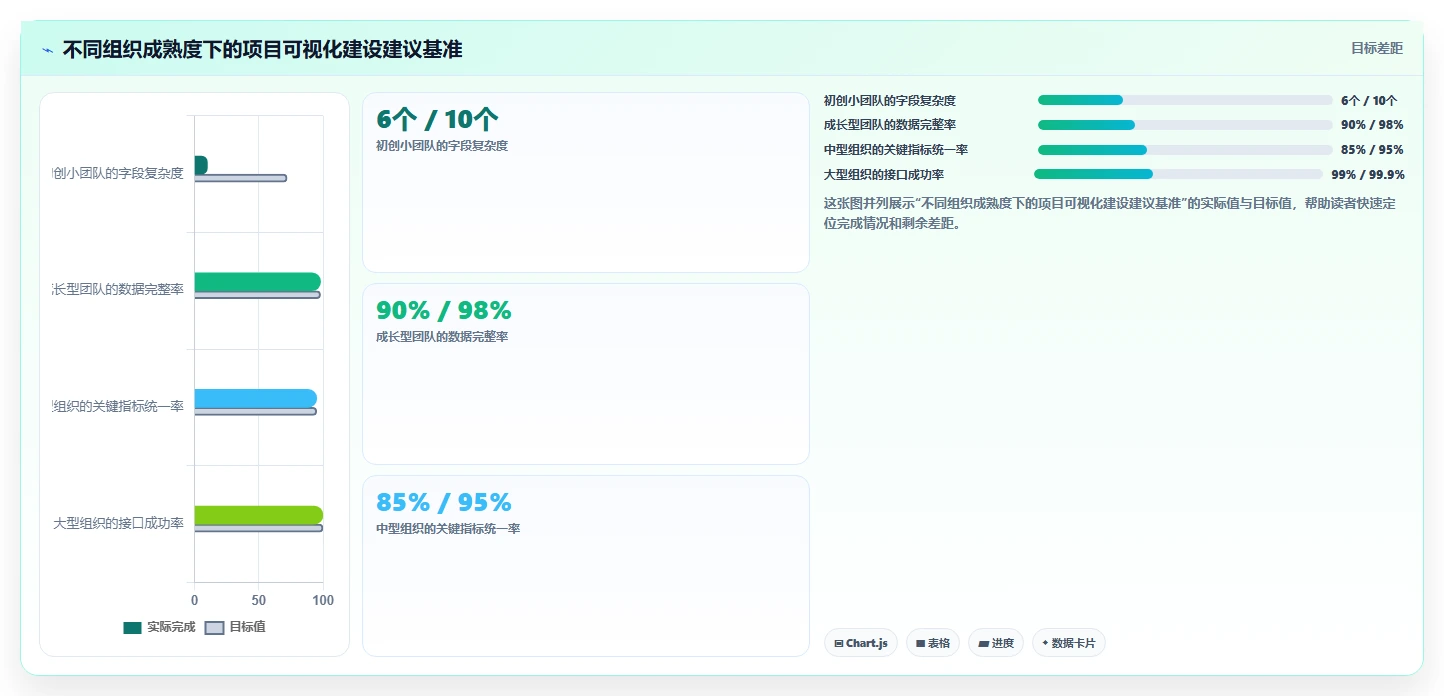Click the description paragraph starting 这张图并列展示

tap(1110, 214)
